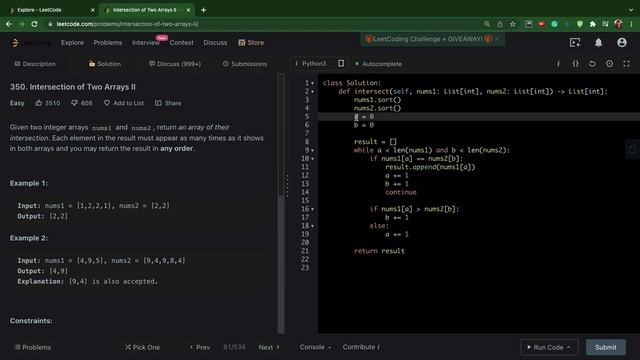Open Run Code options arrow
The image size is (640, 360).
pyautogui.click(x=569, y=347)
